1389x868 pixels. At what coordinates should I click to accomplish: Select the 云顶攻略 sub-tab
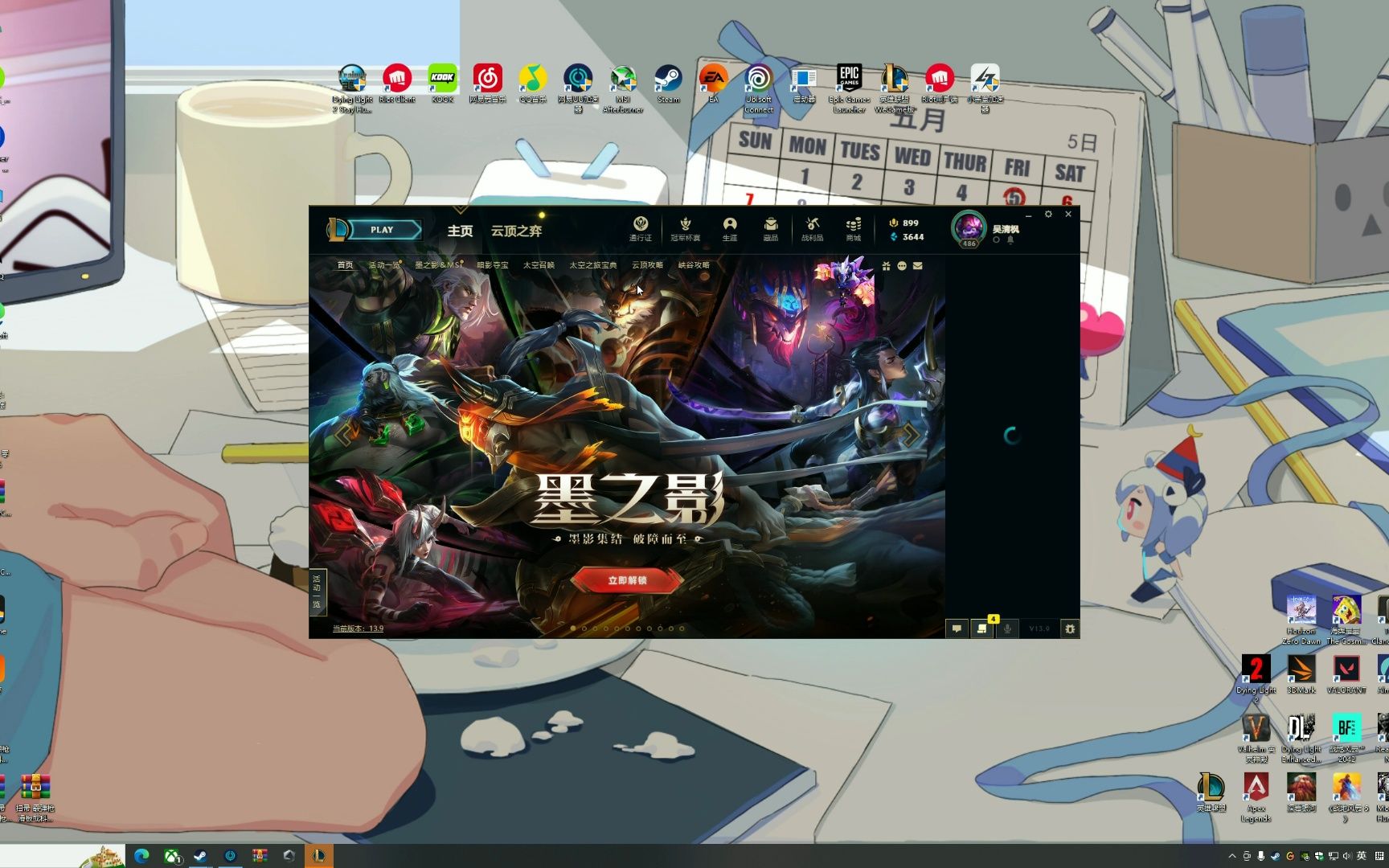point(647,265)
